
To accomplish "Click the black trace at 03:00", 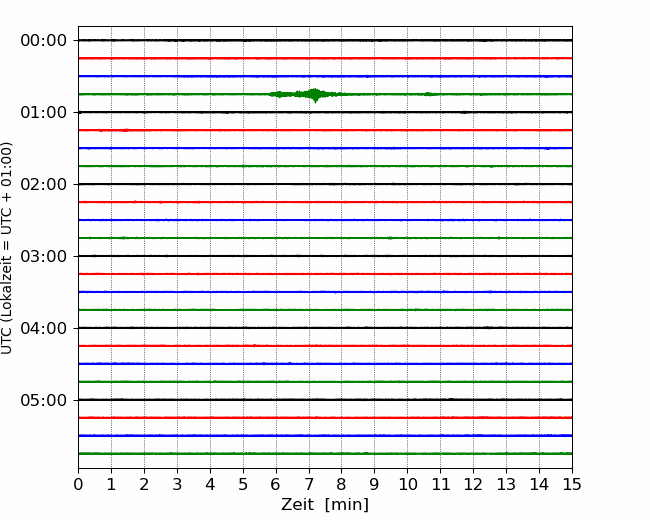I will pyautogui.click(x=325, y=256).
